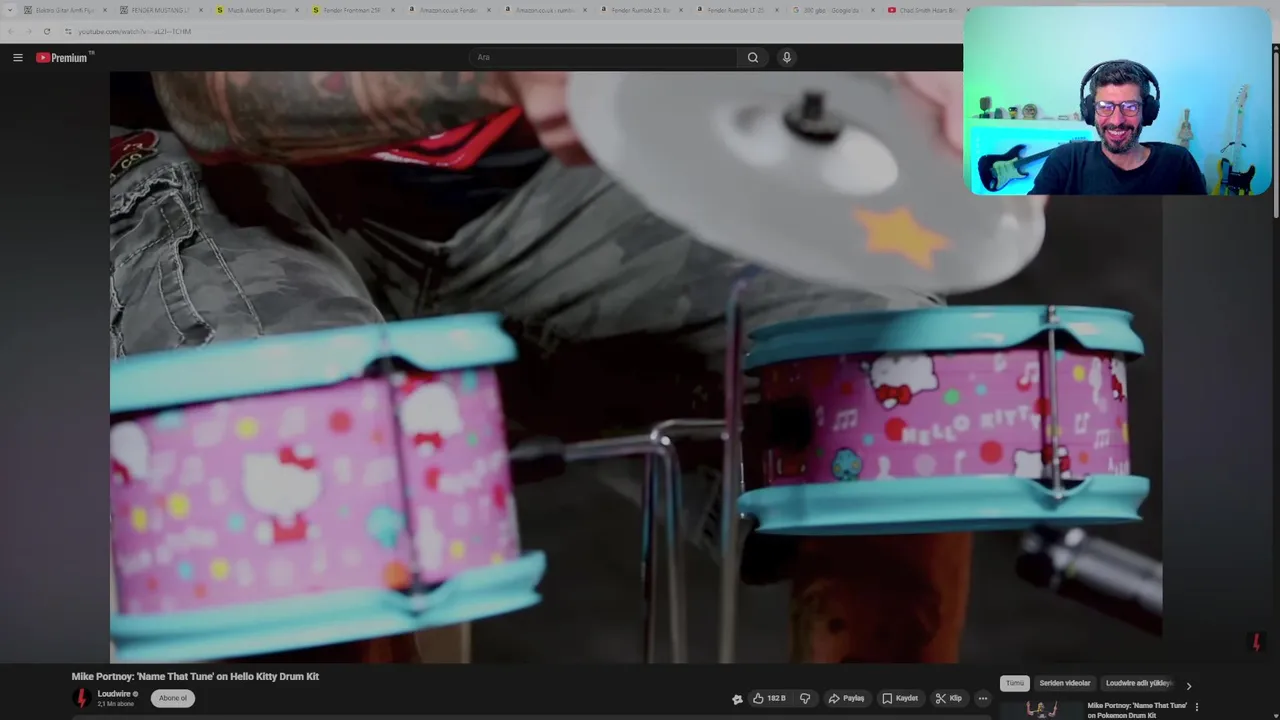
Task: Dislike the video with thumbs down
Action: pyautogui.click(x=805, y=698)
